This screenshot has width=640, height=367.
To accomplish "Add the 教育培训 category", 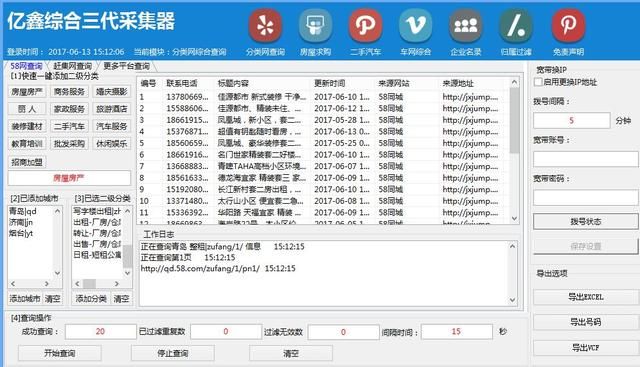I will tap(27, 144).
